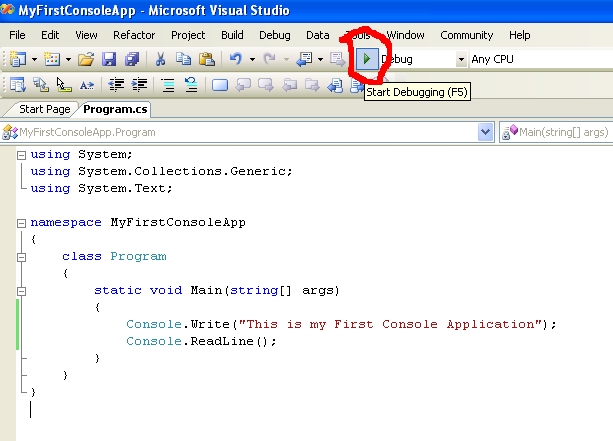Click the Open File folder icon
This screenshot has height=441, width=613.
click(86, 59)
